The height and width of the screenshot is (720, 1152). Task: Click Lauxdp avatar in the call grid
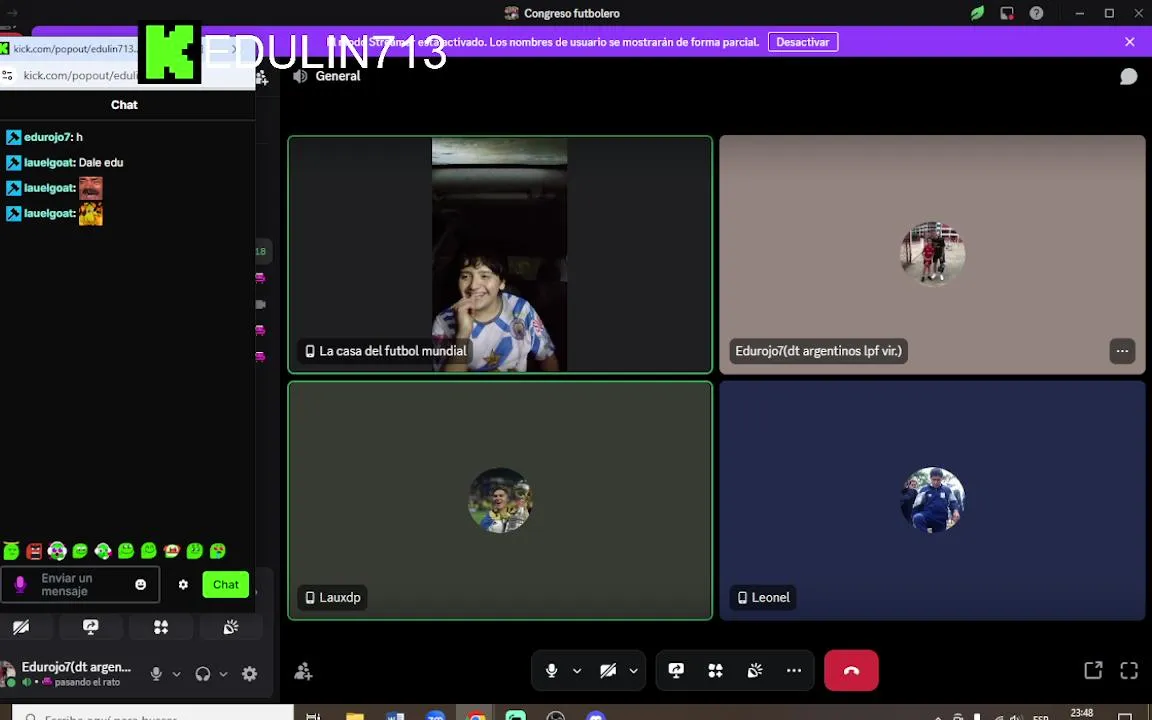click(x=500, y=500)
